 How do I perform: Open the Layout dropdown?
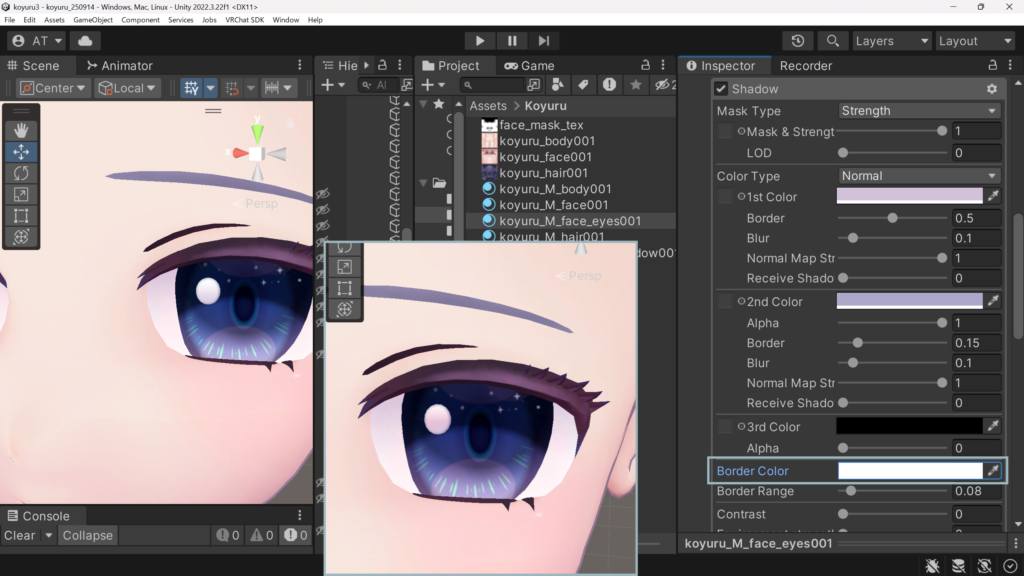point(974,40)
